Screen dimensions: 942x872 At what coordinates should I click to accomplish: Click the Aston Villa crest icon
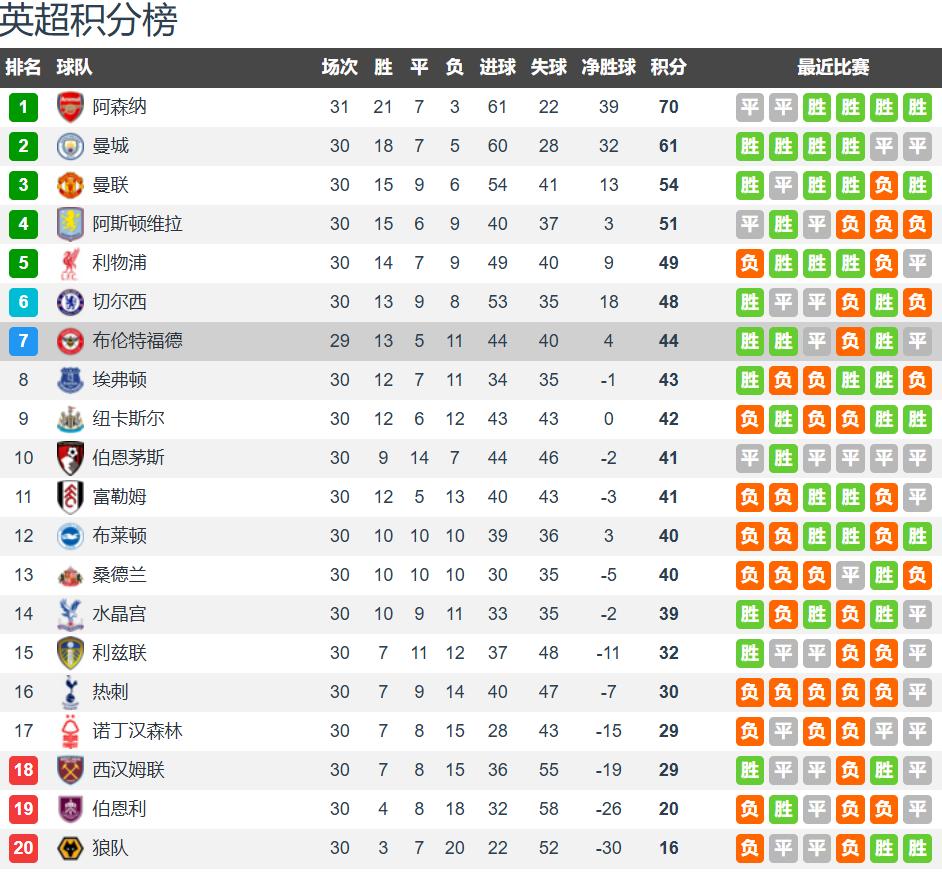pyautogui.click(x=70, y=224)
